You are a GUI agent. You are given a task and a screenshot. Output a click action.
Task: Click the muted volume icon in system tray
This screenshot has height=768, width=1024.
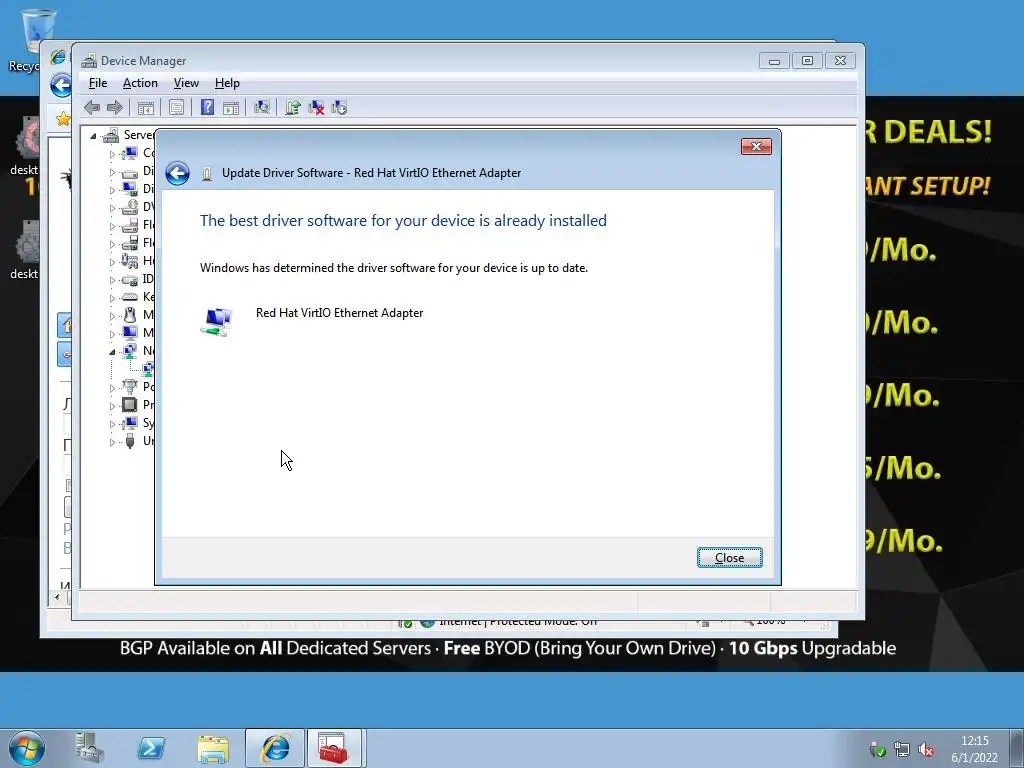pos(926,750)
